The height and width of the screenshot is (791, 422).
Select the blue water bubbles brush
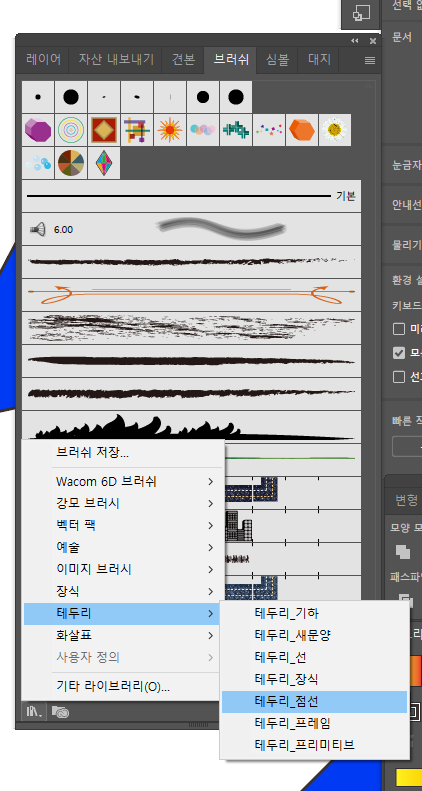(38, 163)
